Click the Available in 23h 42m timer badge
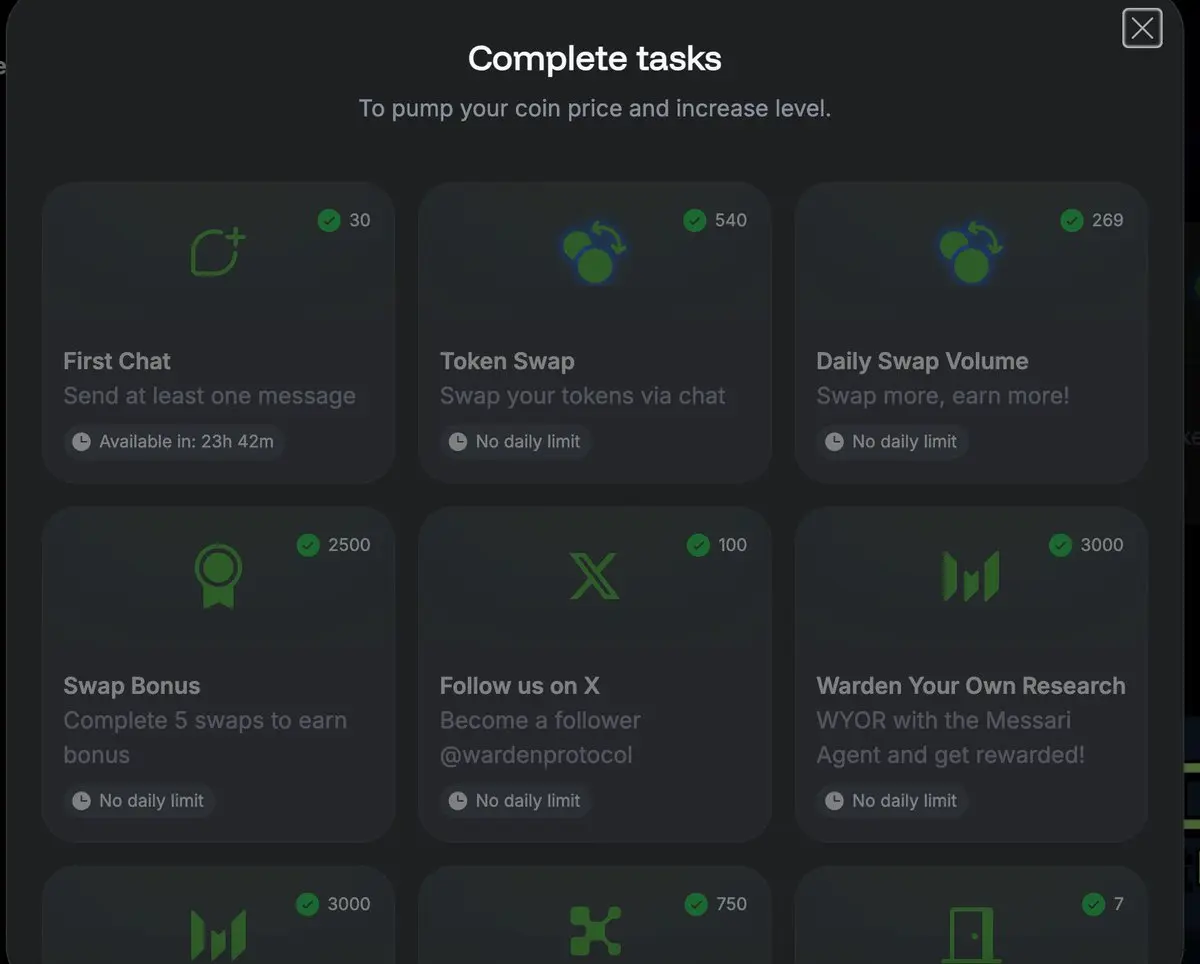Image resolution: width=1200 pixels, height=964 pixels. coord(174,441)
